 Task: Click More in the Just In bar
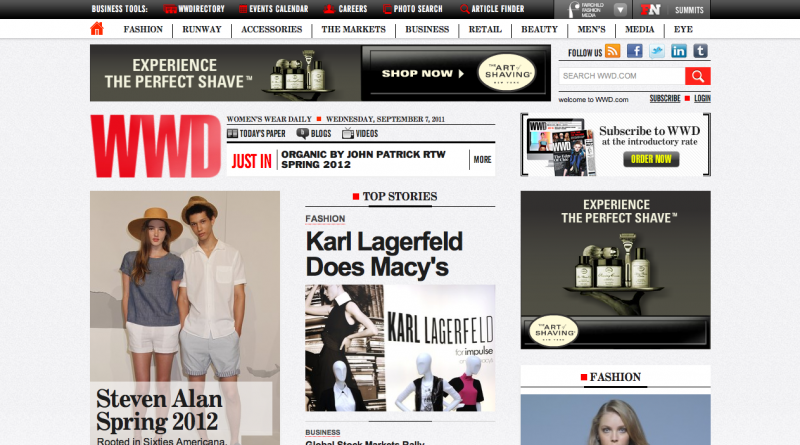pyautogui.click(x=482, y=160)
